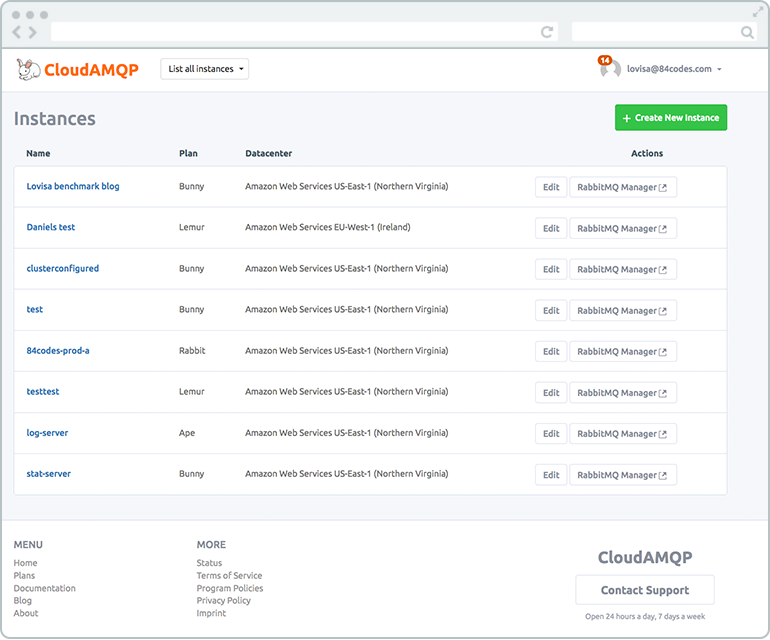The height and width of the screenshot is (640, 770).
Task: Open RabbitMQ Manager for Lovisa benchmark blog
Action: click(x=623, y=187)
